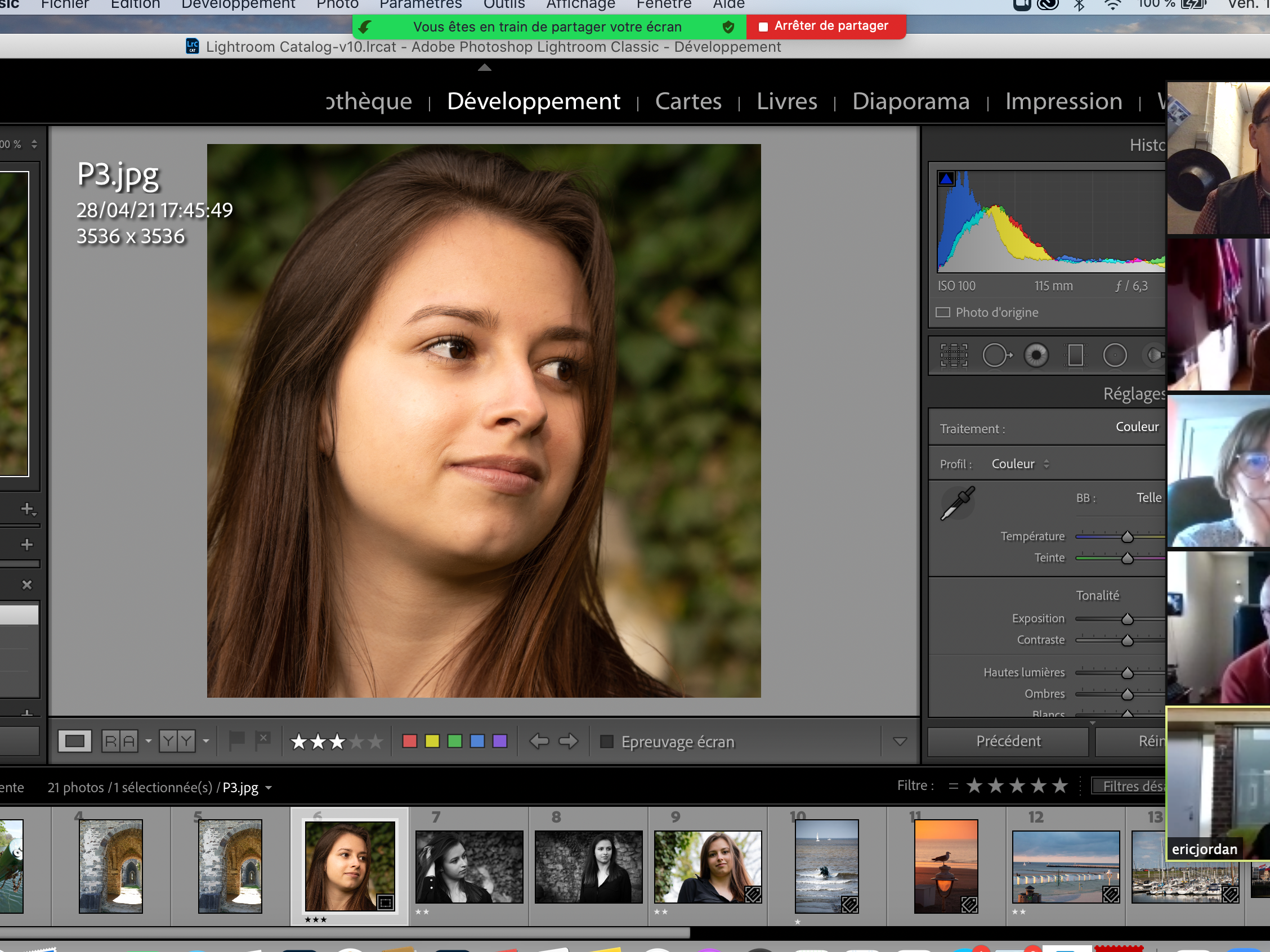Collapse the top module panel arrow

(x=485, y=68)
